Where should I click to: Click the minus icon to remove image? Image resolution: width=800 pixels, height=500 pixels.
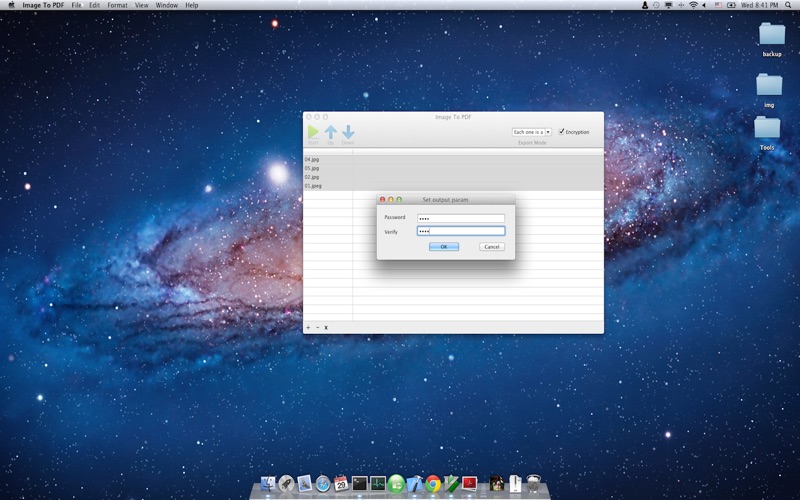click(x=317, y=327)
